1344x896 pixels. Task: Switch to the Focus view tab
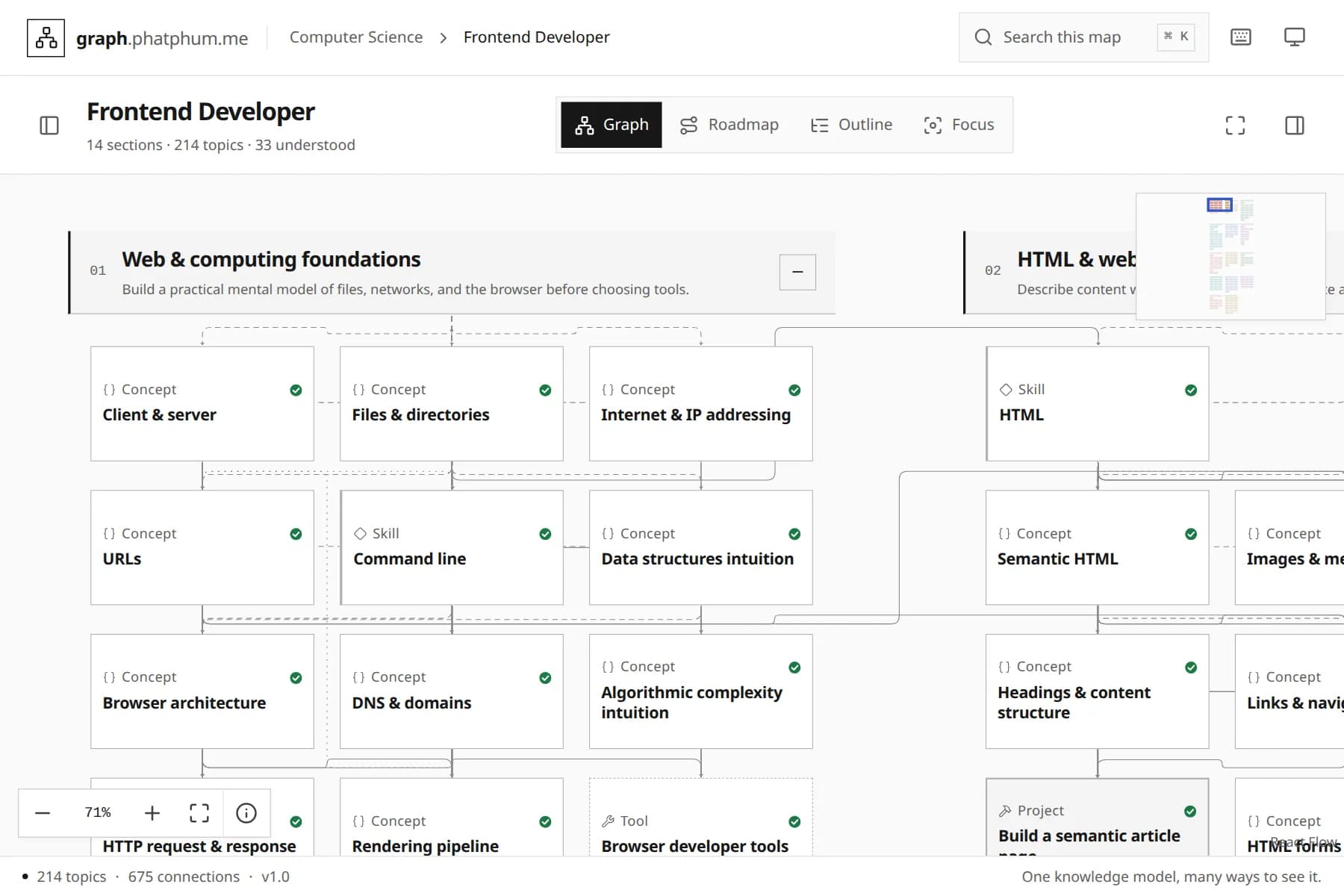tap(959, 125)
